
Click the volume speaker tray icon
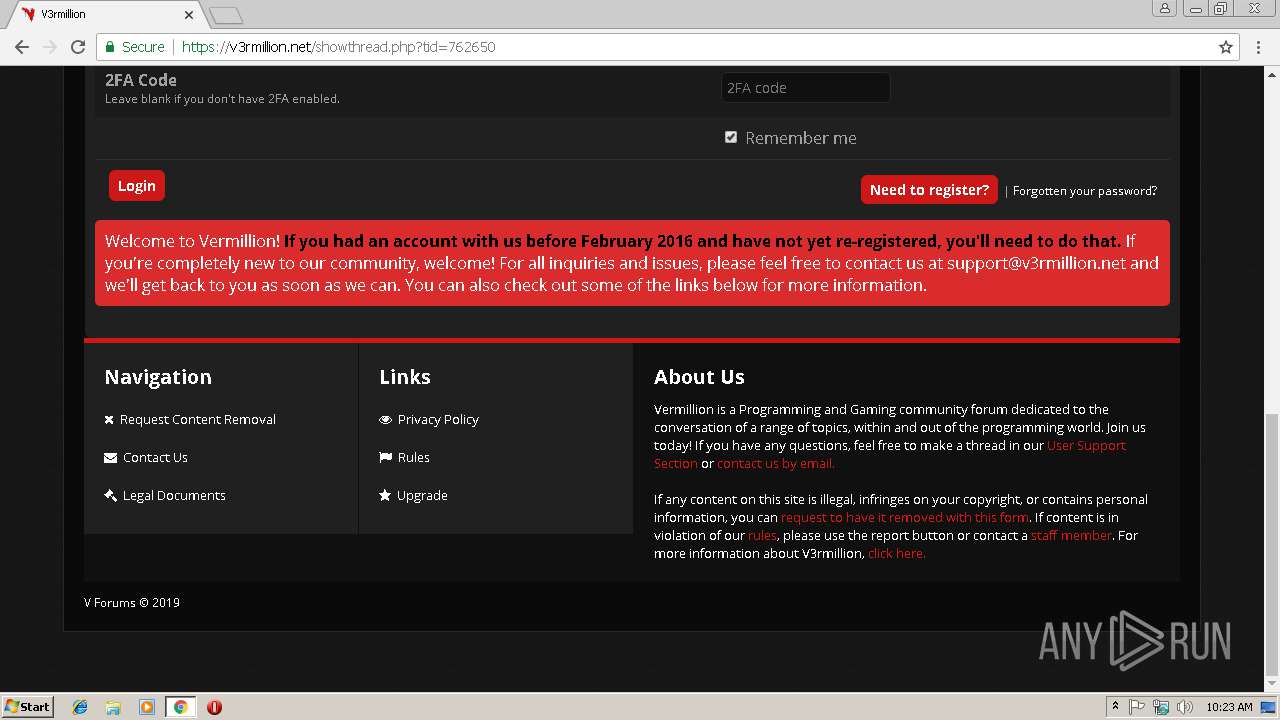tap(1185, 707)
